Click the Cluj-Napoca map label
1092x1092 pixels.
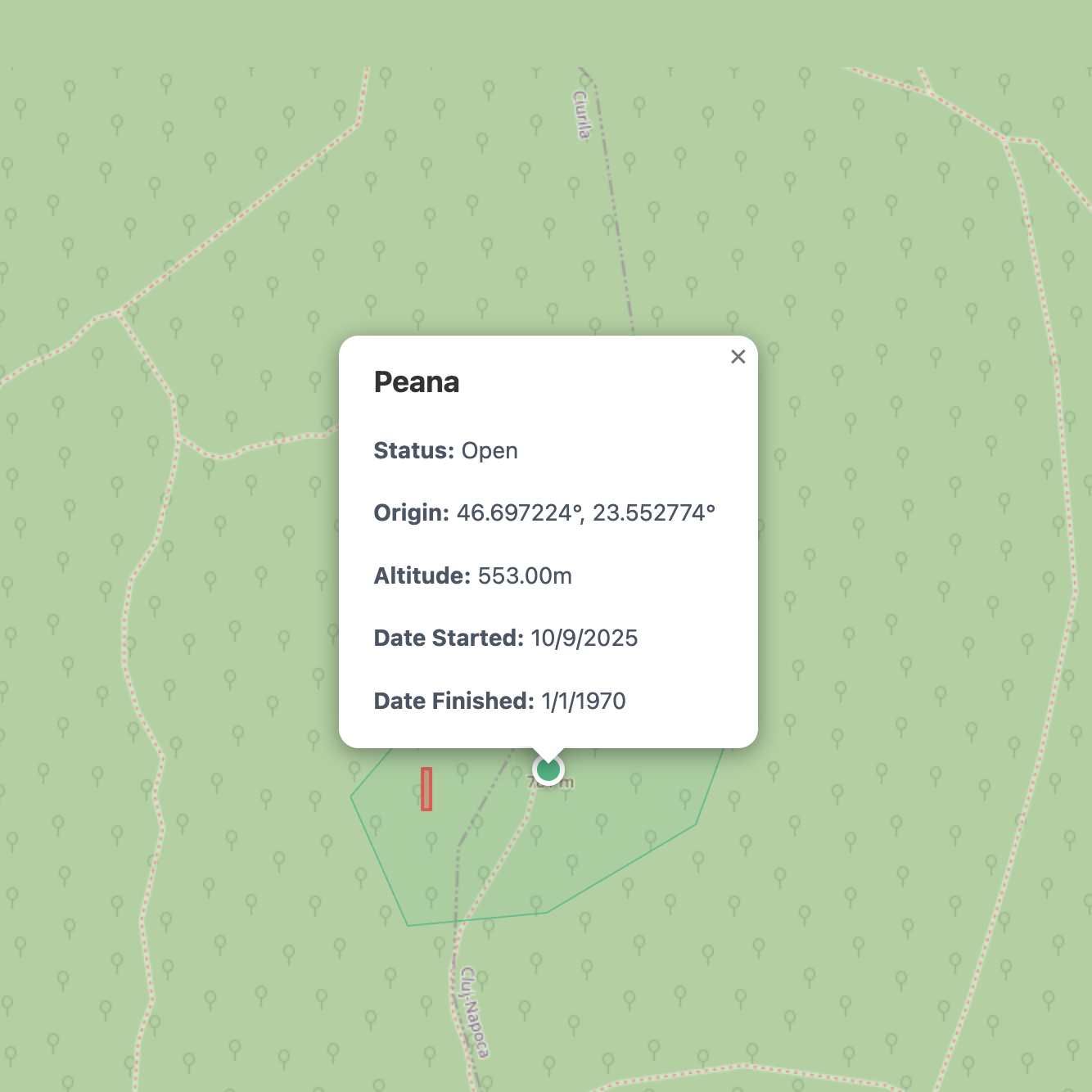click(475, 1012)
